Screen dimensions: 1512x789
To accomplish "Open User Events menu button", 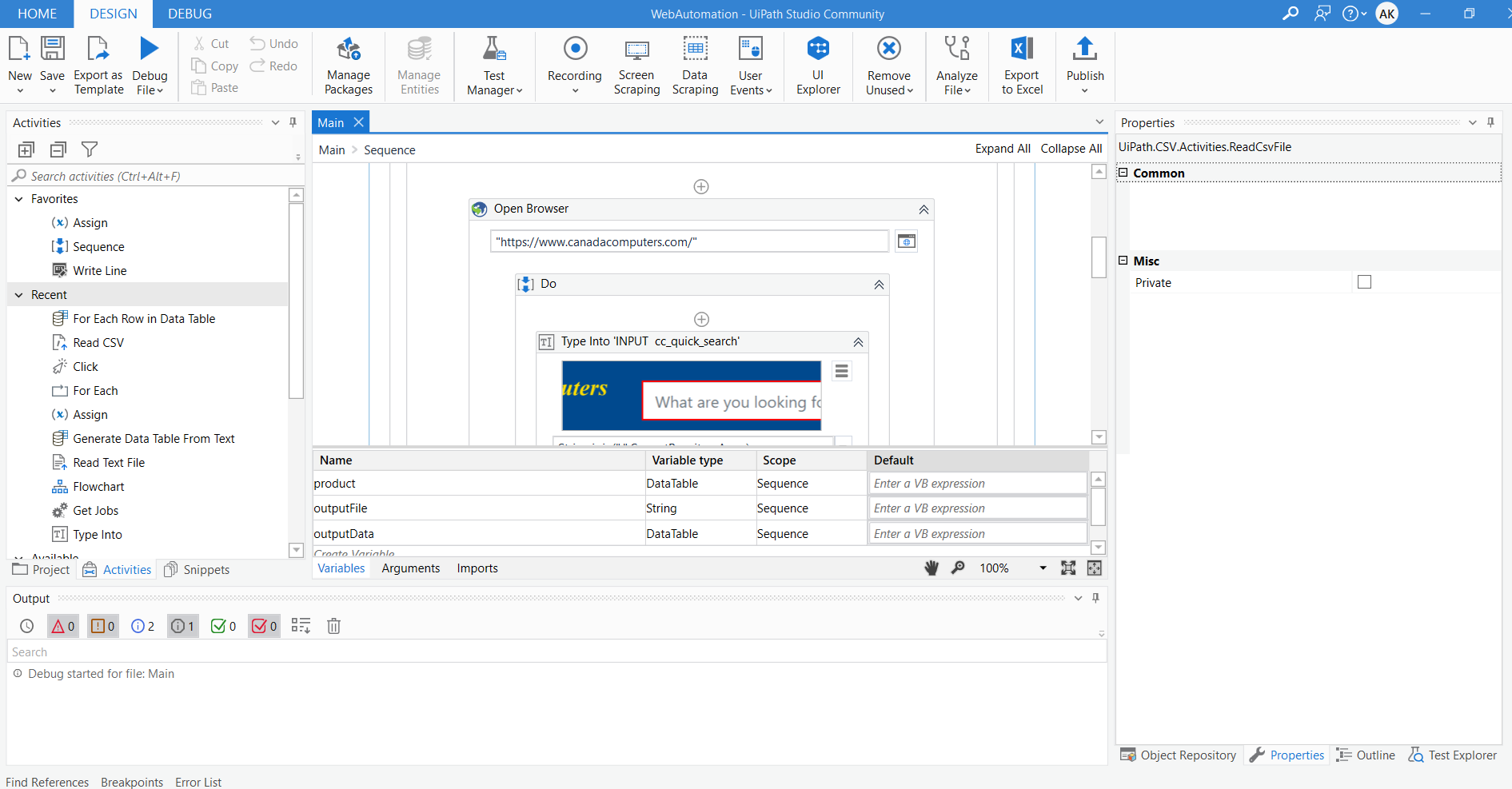I will point(751,66).
